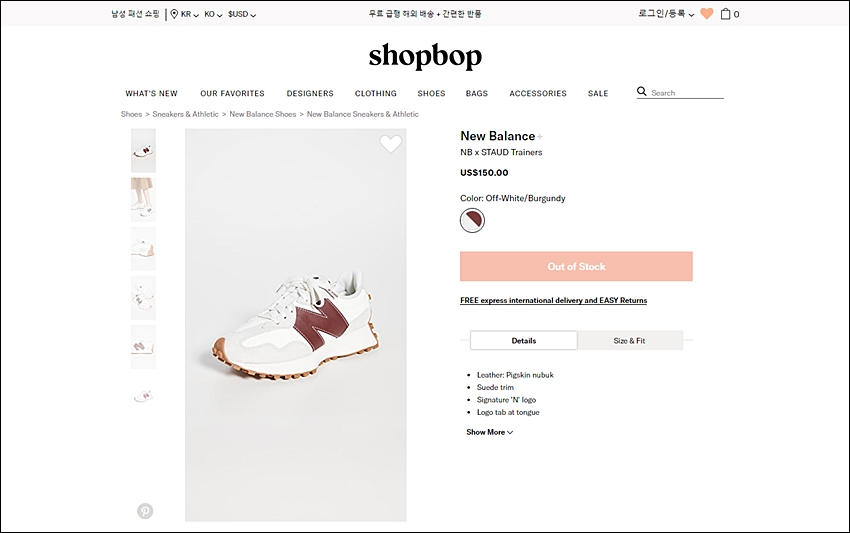Share product via Pinterest icon

pos(145,511)
